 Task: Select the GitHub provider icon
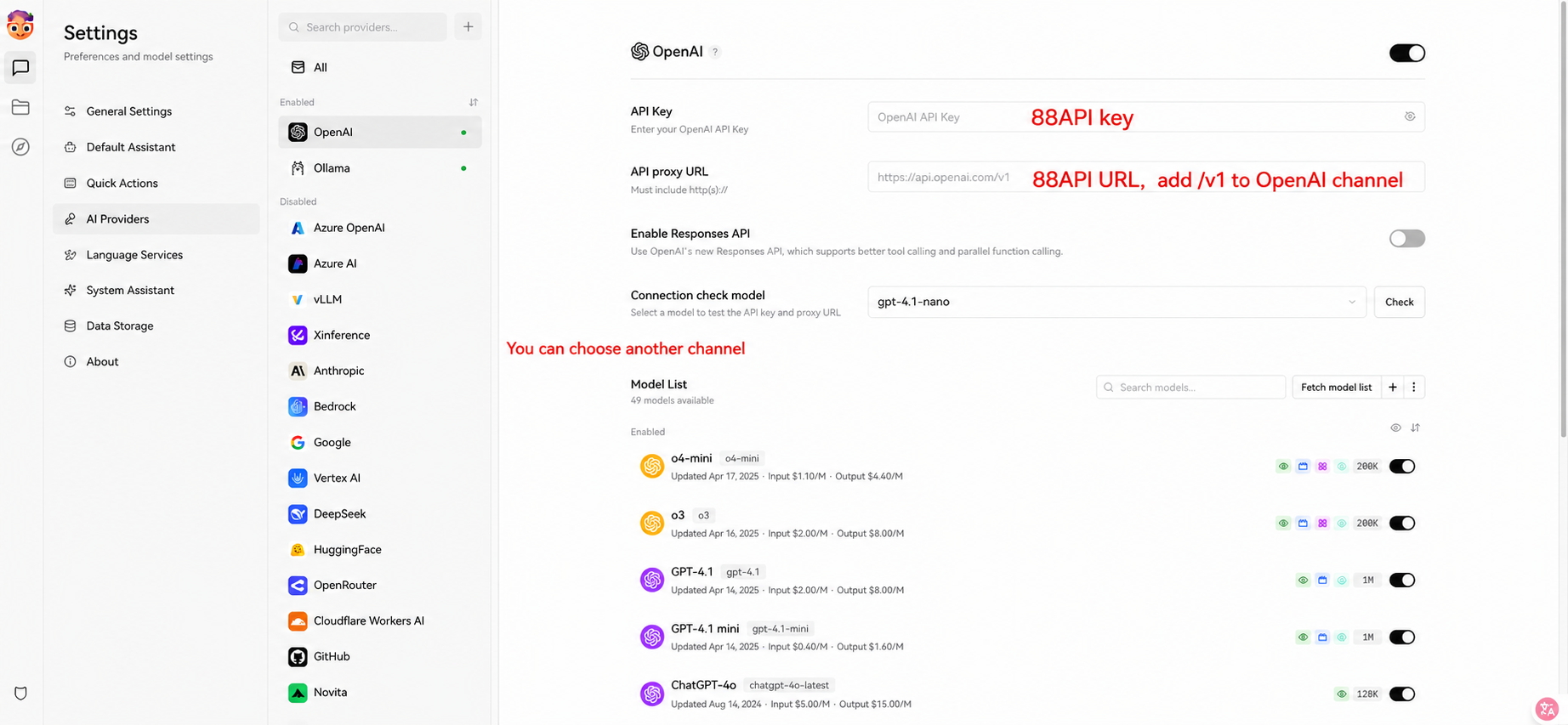pos(298,656)
